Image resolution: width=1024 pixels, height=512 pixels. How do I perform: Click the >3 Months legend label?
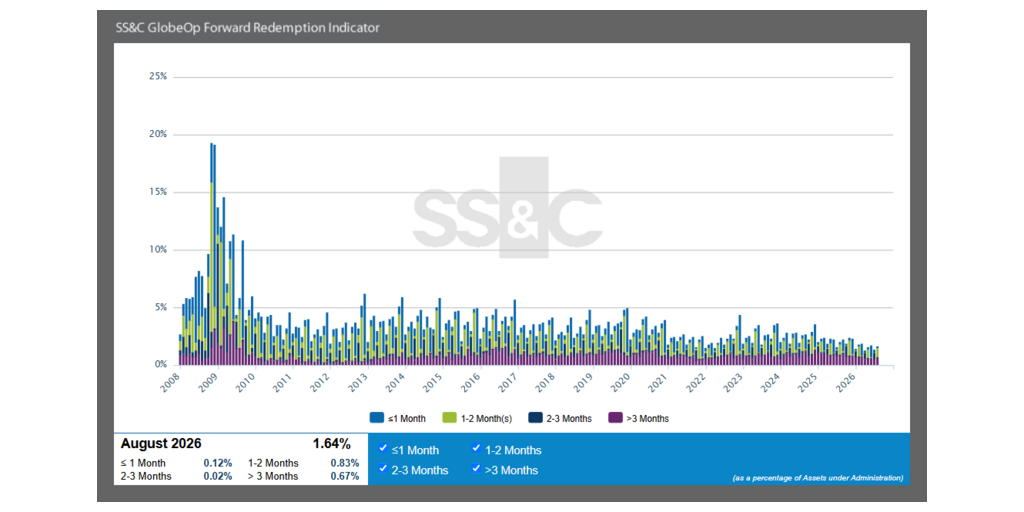click(647, 418)
